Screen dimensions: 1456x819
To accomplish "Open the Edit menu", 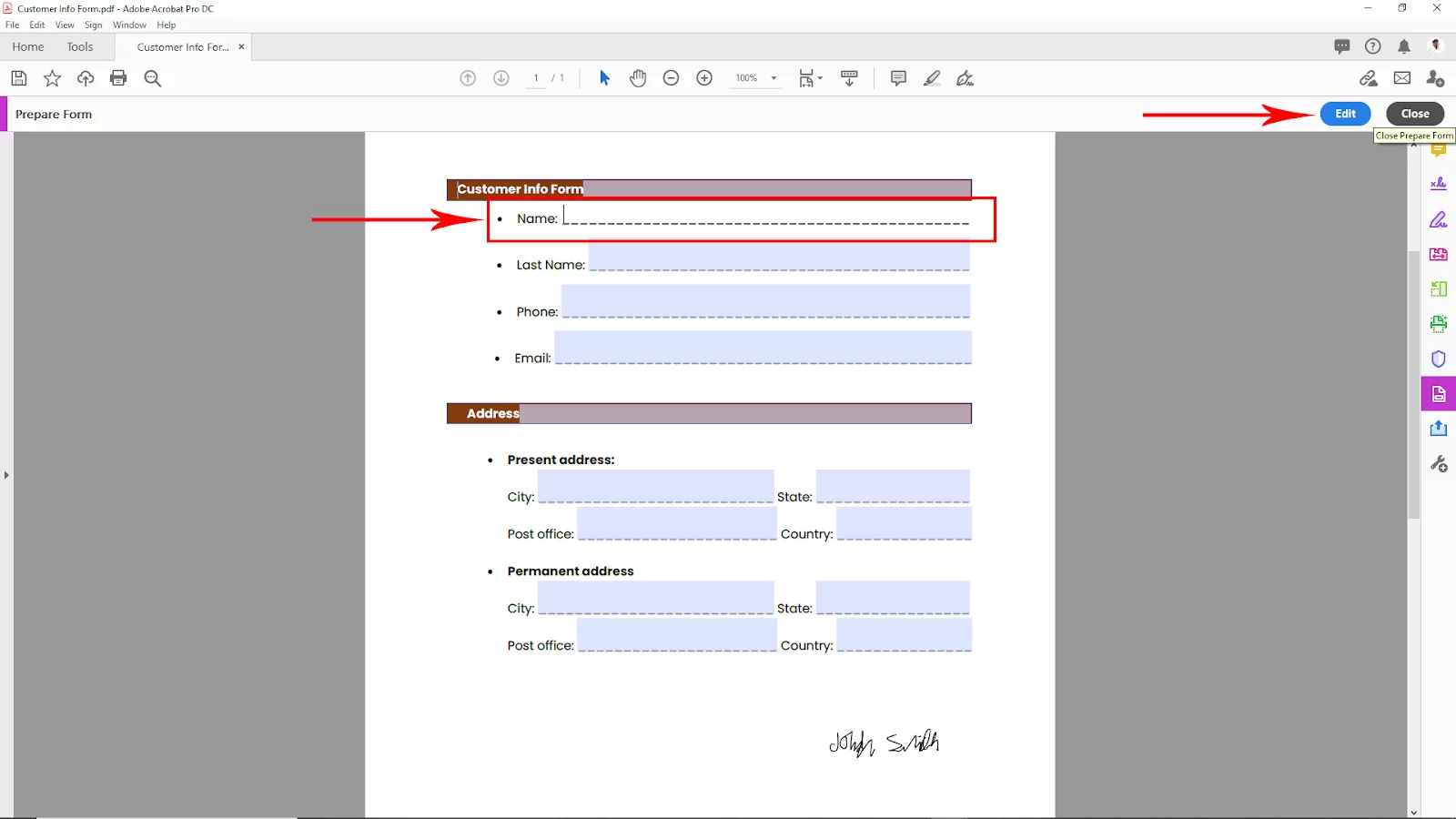I will tap(37, 25).
